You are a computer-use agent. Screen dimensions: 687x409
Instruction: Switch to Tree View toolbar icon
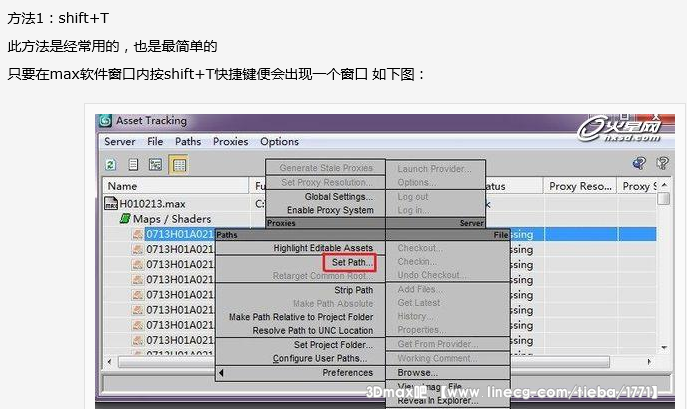click(x=156, y=165)
